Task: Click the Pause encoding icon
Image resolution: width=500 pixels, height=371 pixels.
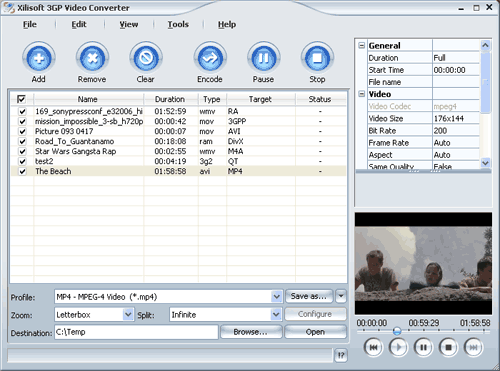Action: coord(263,58)
